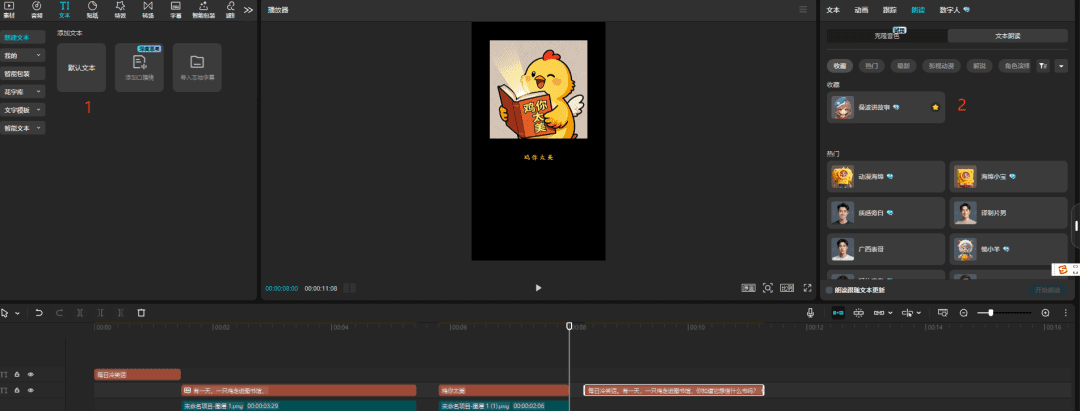Viewport: 1080px width, 411px height.
Task: Click the microphone record icon
Action: [x=811, y=313]
